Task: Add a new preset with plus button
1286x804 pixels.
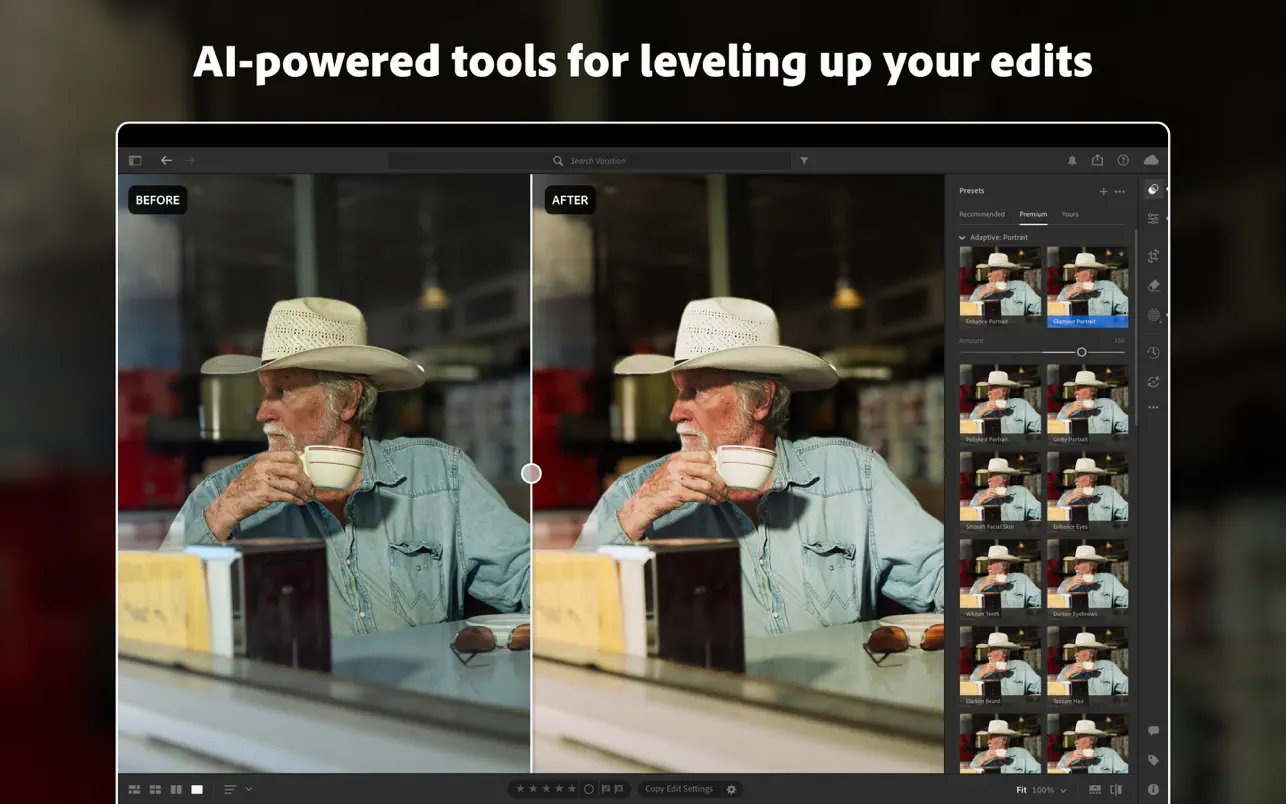Action: click(1103, 191)
